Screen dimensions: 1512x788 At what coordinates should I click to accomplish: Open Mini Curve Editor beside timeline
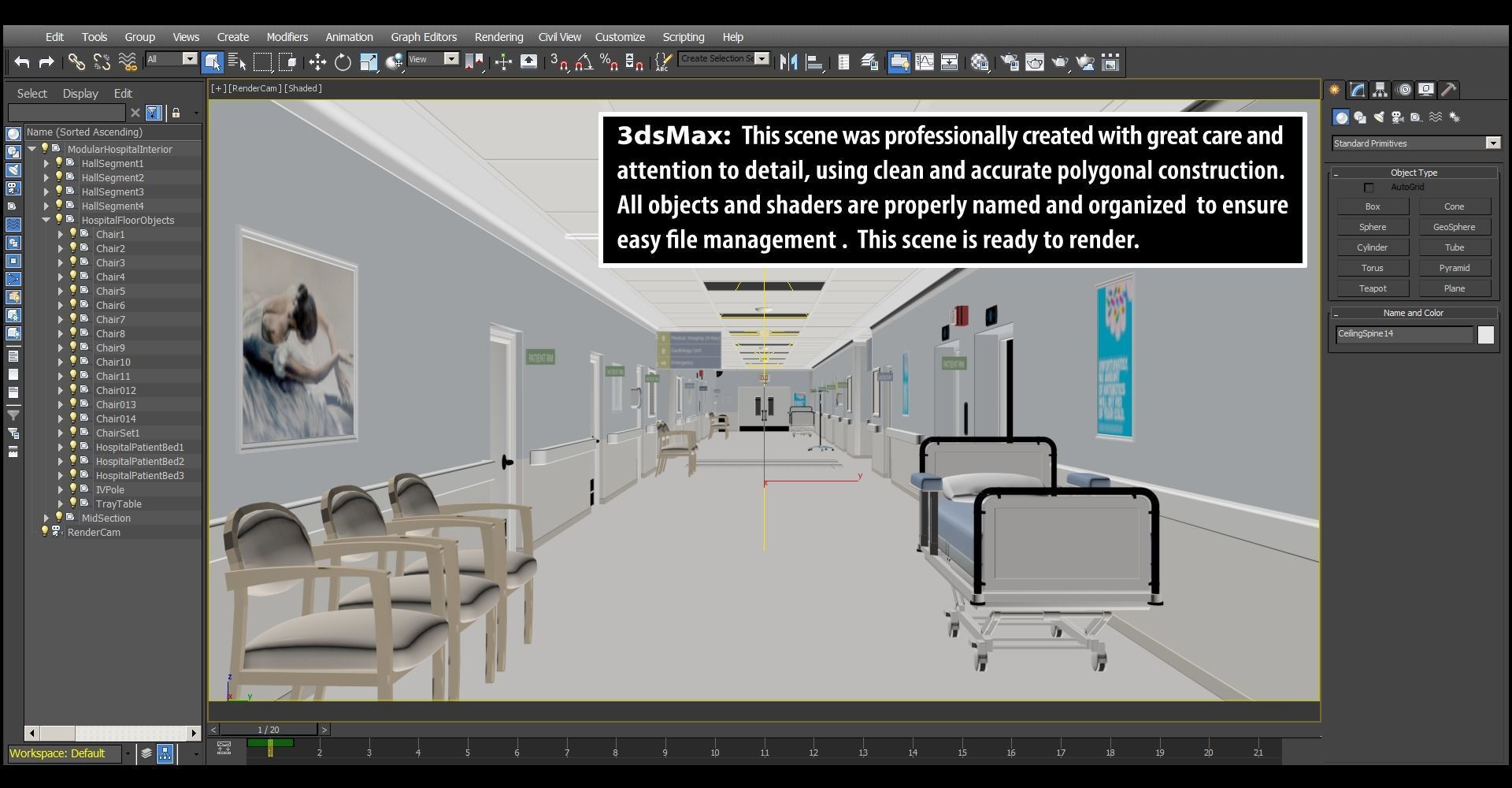point(224,748)
